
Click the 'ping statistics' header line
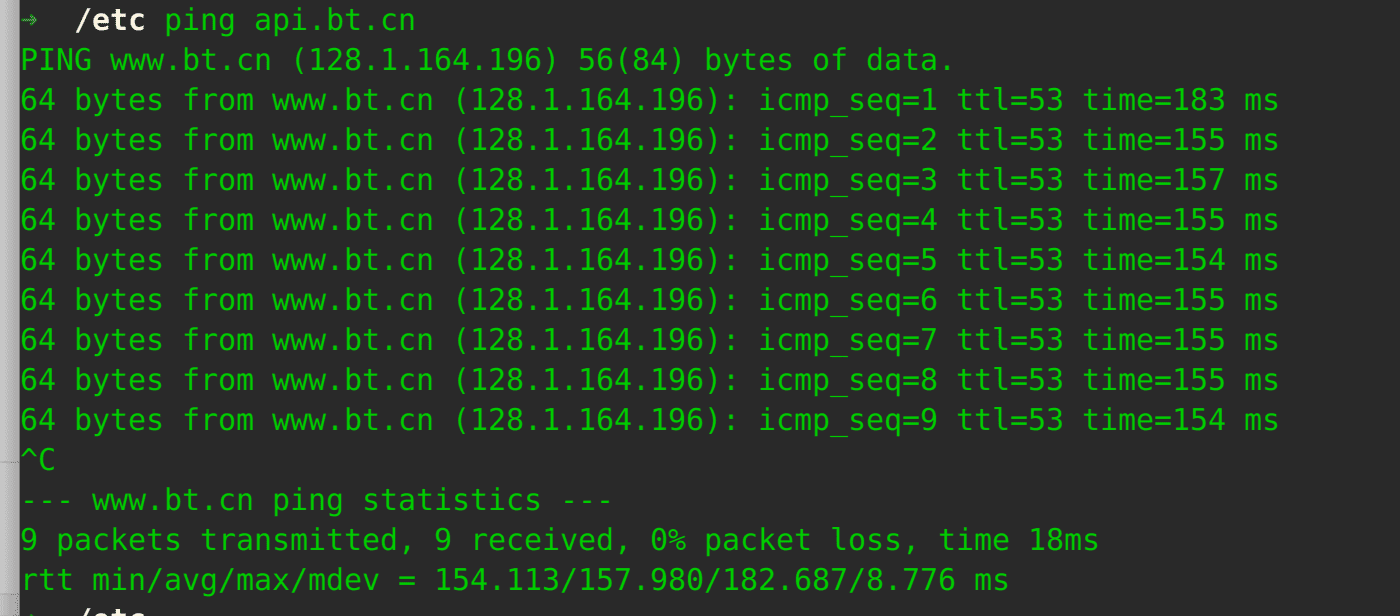[x=316, y=500]
